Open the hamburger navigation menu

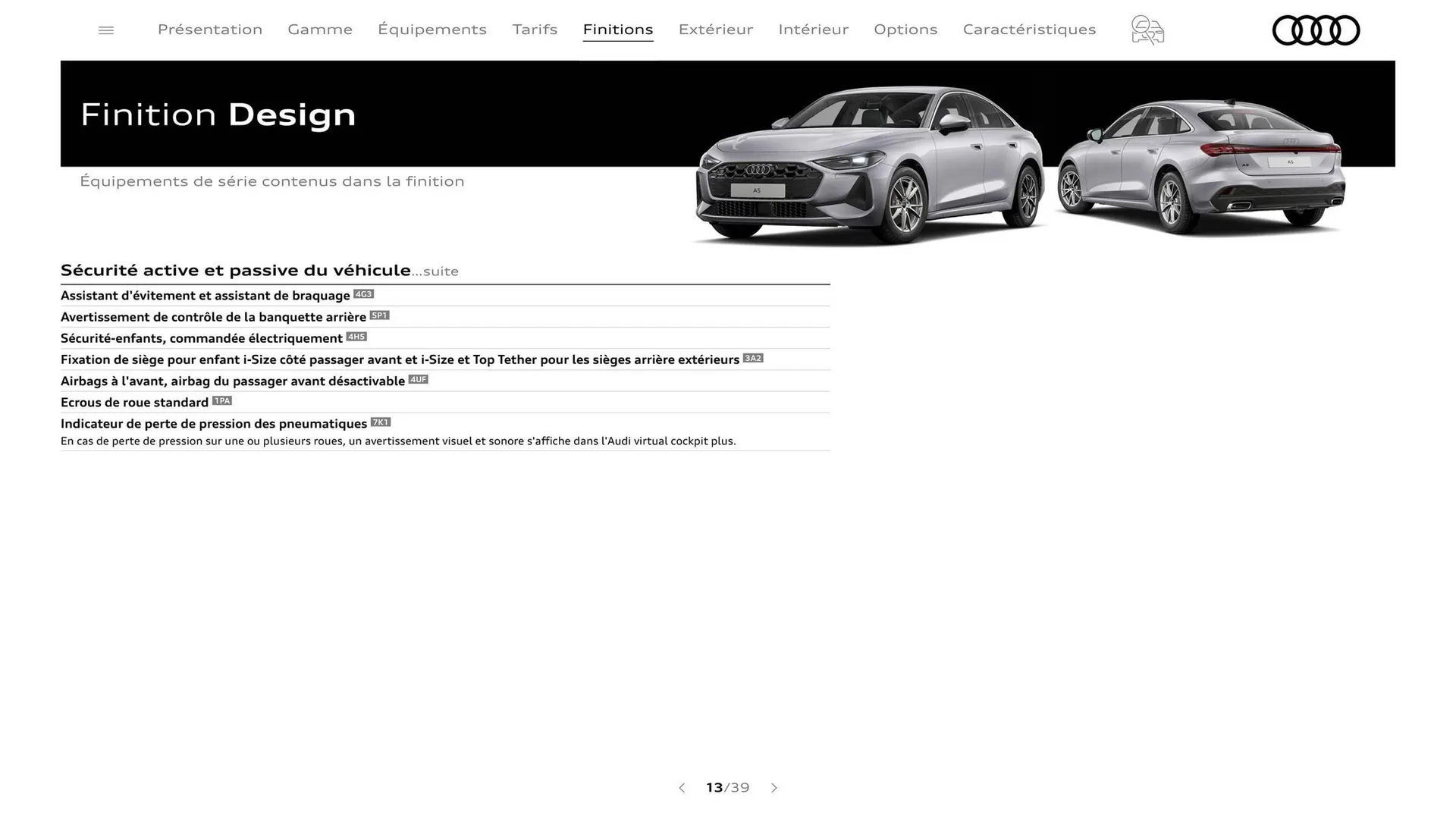pos(105,30)
